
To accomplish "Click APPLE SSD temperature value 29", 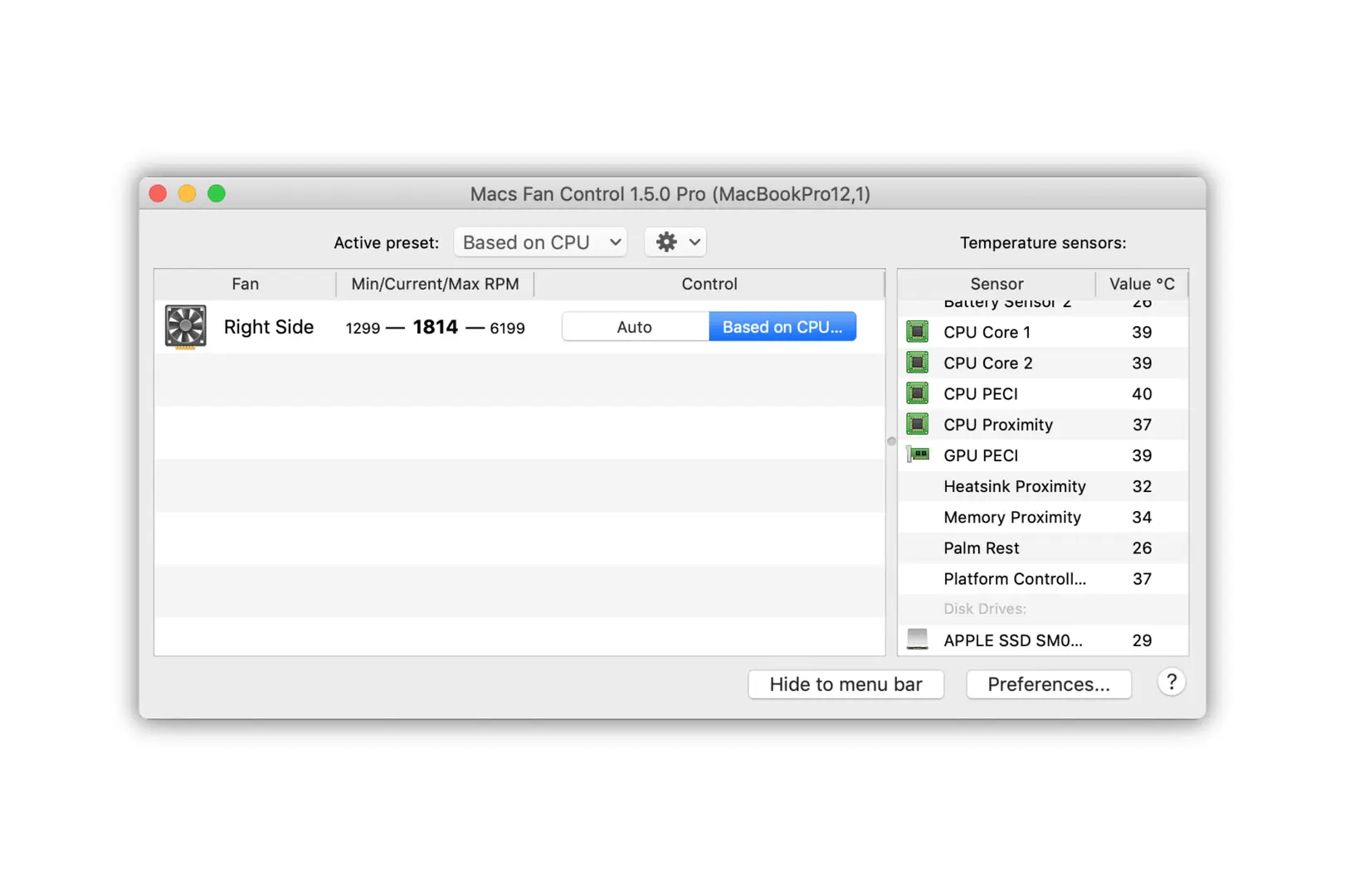I will (x=1142, y=640).
